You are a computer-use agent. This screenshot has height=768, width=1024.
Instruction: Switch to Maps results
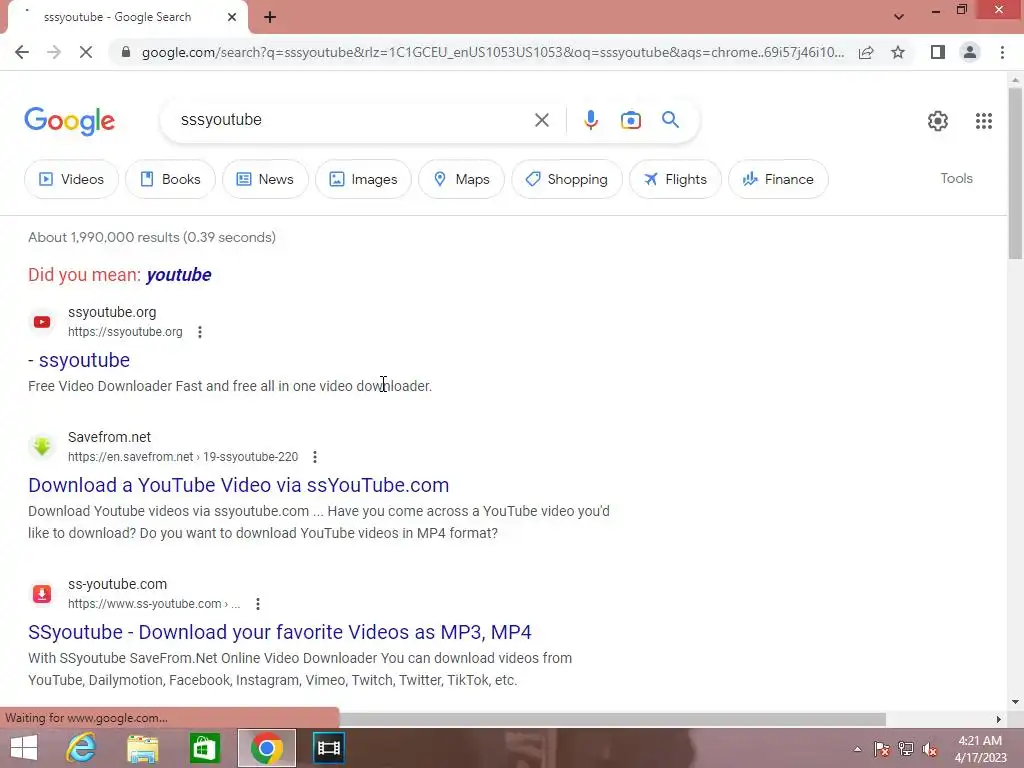461,179
